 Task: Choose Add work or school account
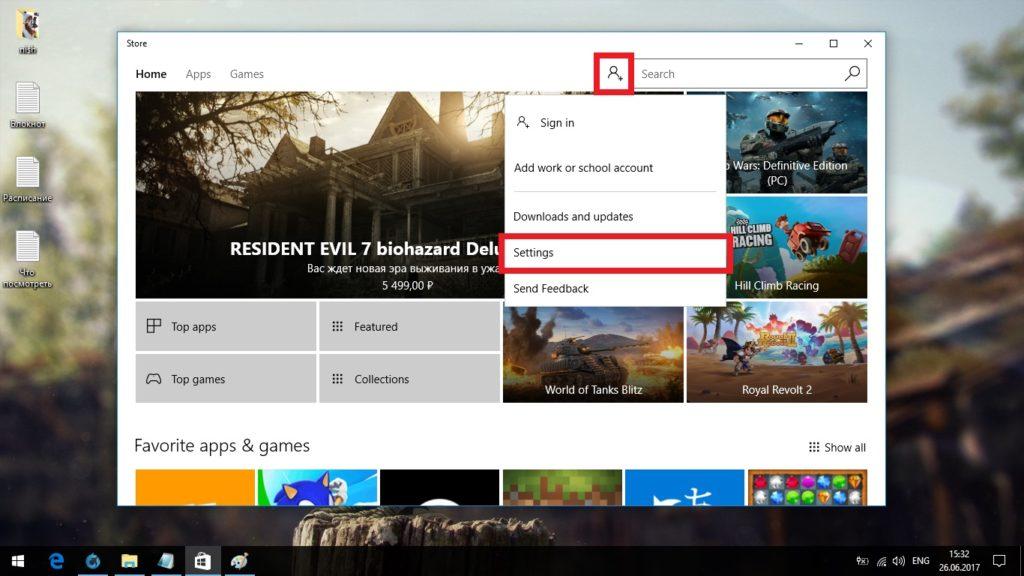tap(615, 167)
